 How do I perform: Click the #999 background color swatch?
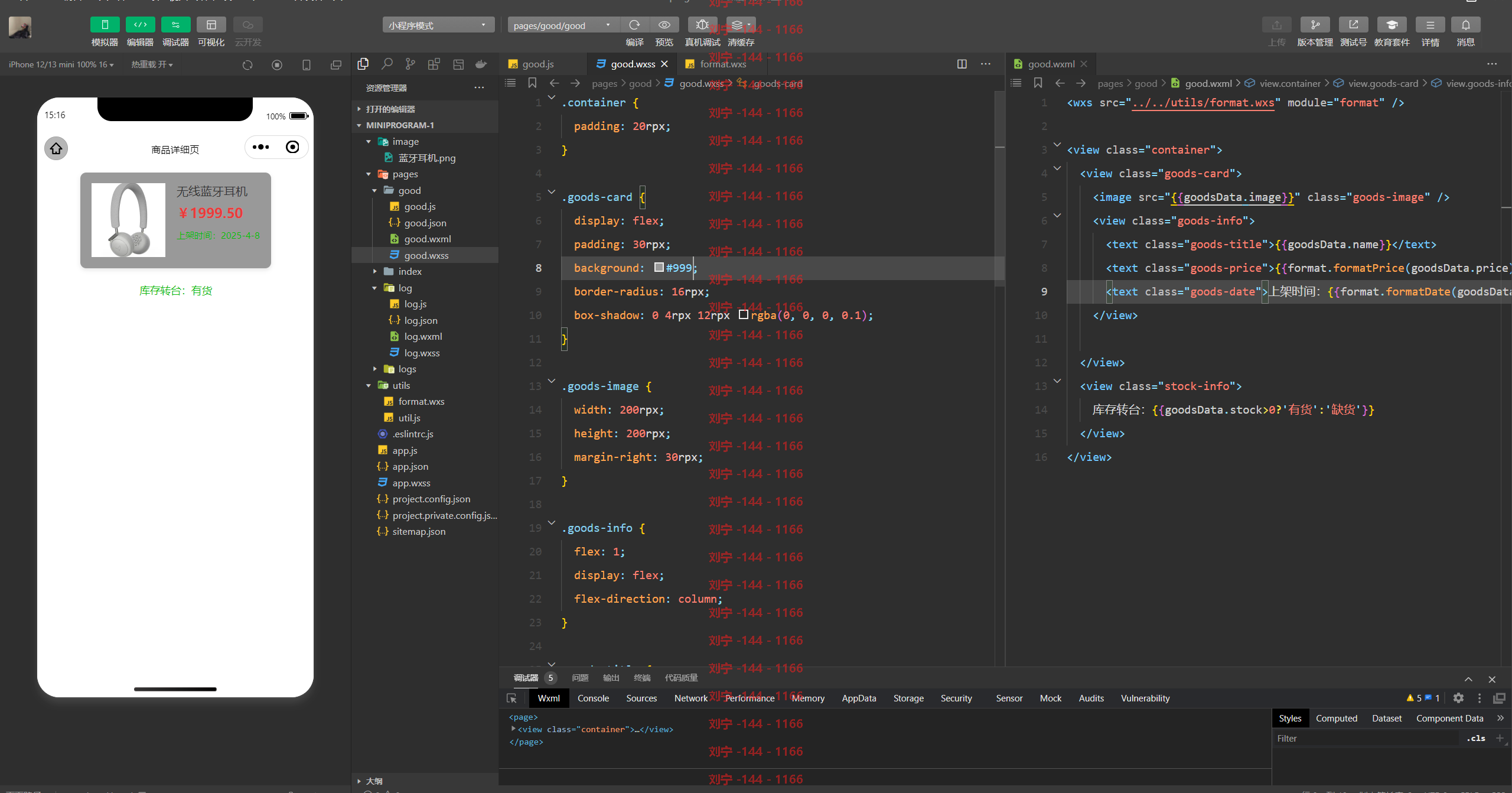659,268
